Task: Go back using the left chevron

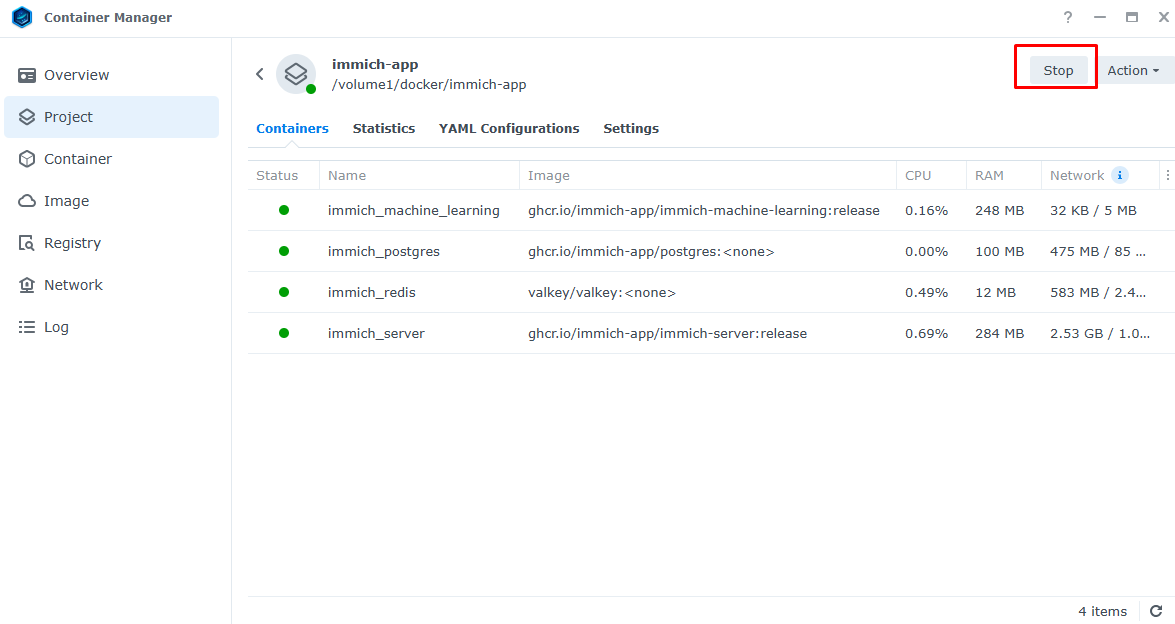Action: (x=260, y=74)
